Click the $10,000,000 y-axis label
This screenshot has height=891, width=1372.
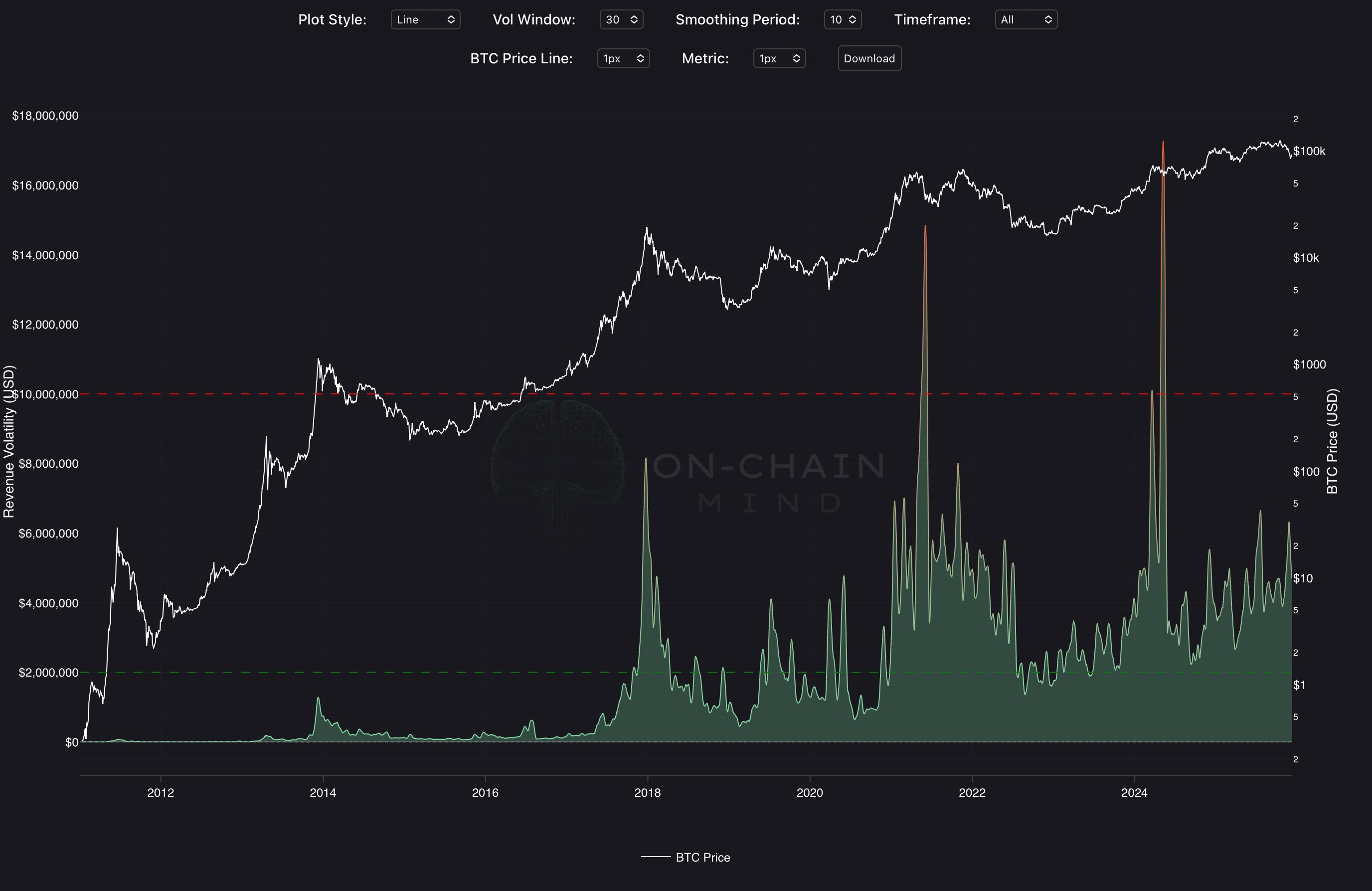point(47,394)
